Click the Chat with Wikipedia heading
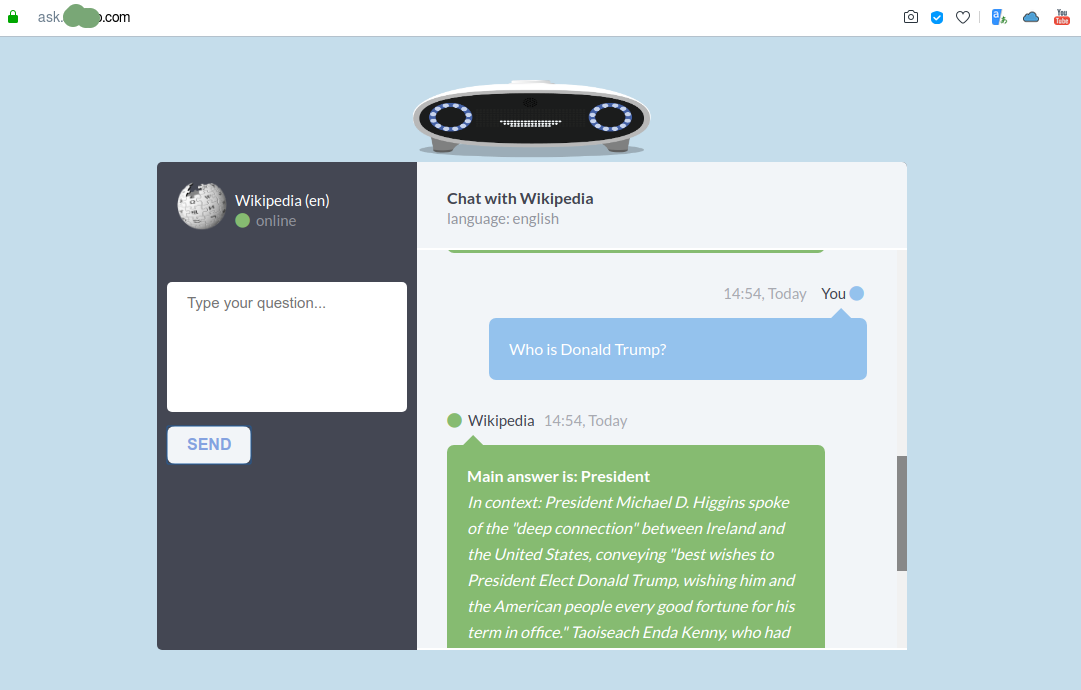 coord(520,199)
